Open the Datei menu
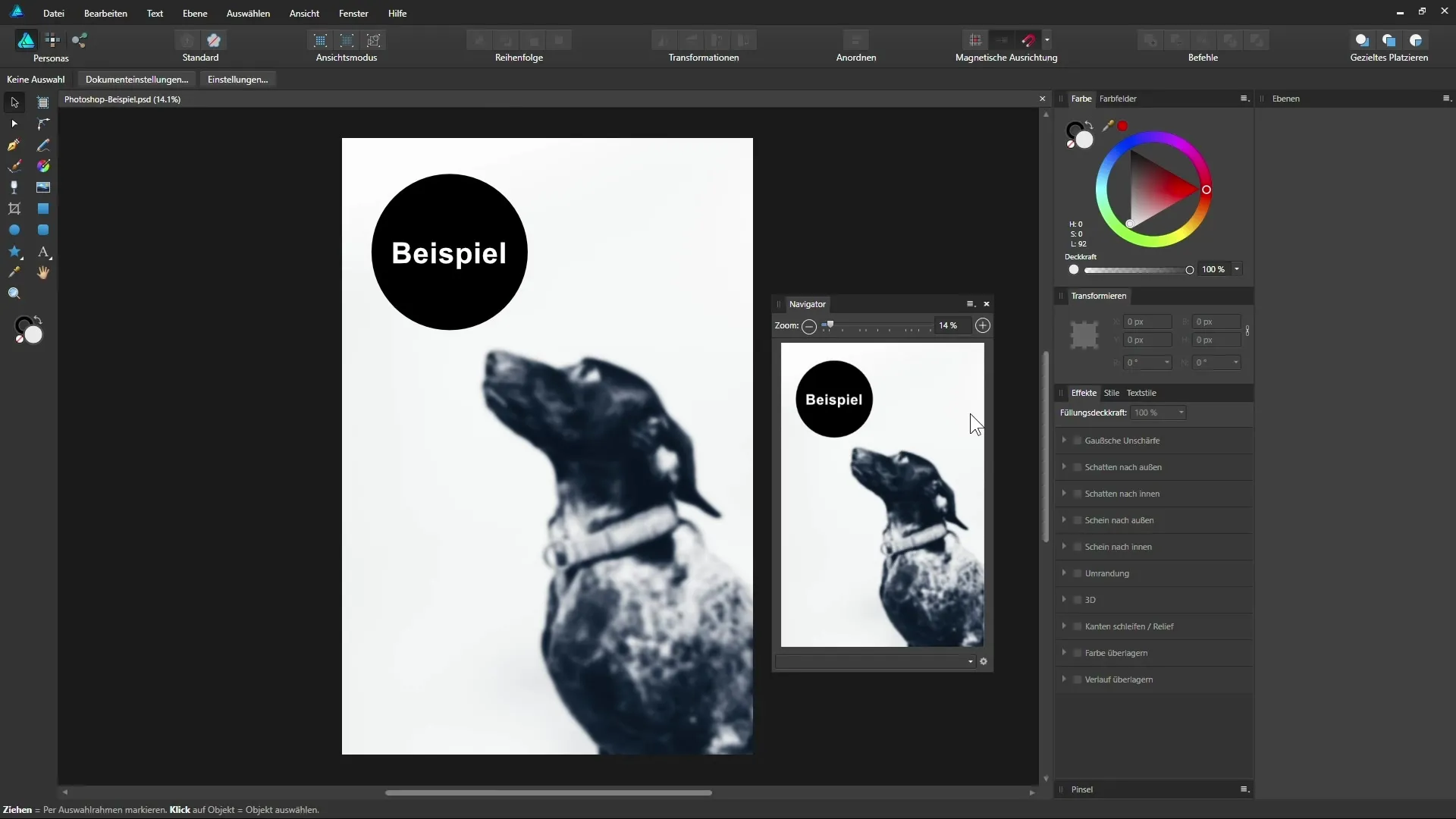Image resolution: width=1456 pixels, height=819 pixels. pos(54,13)
